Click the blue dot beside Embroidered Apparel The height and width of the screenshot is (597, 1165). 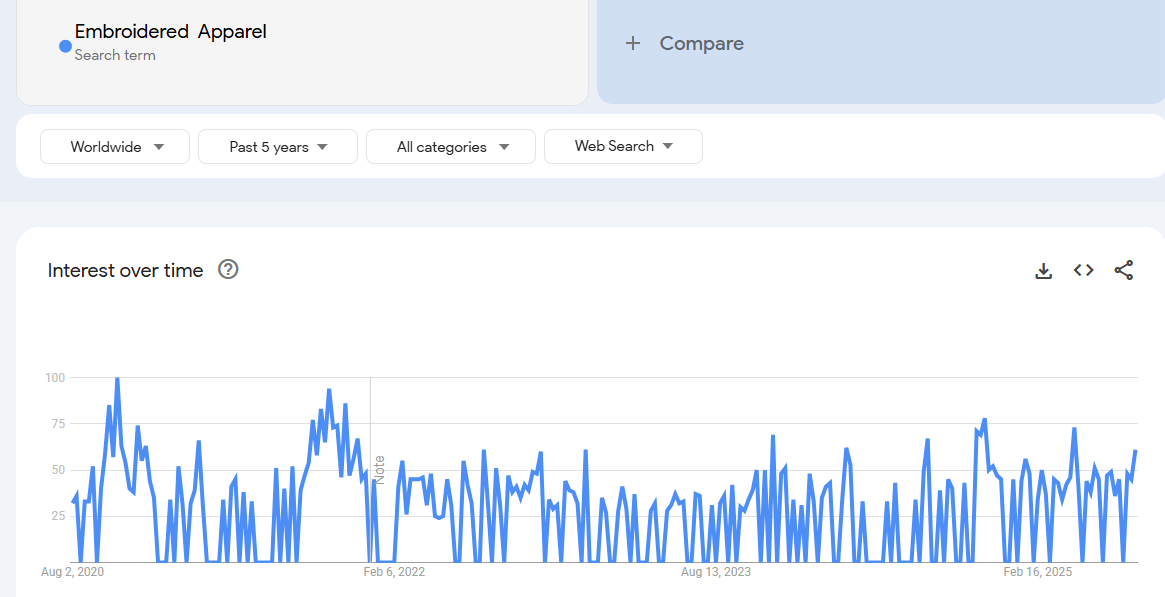(x=65, y=45)
